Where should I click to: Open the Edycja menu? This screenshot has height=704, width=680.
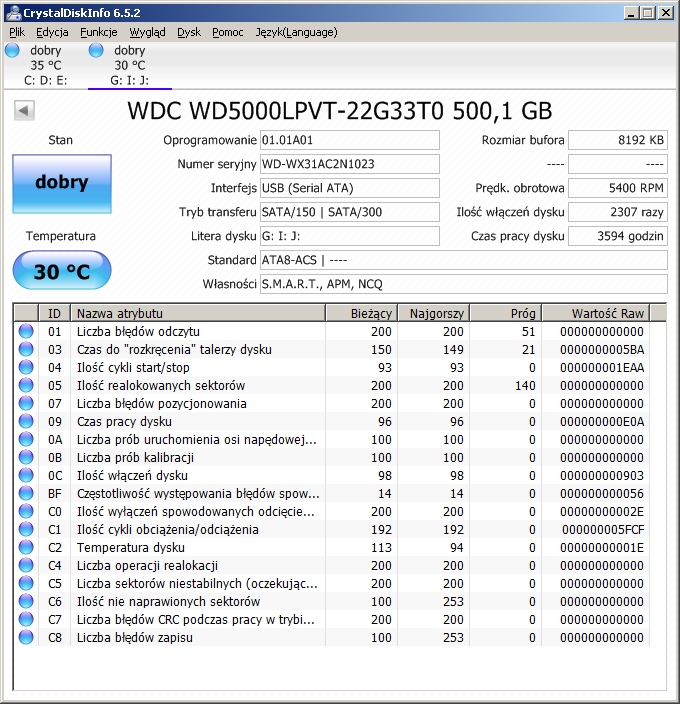coord(52,32)
